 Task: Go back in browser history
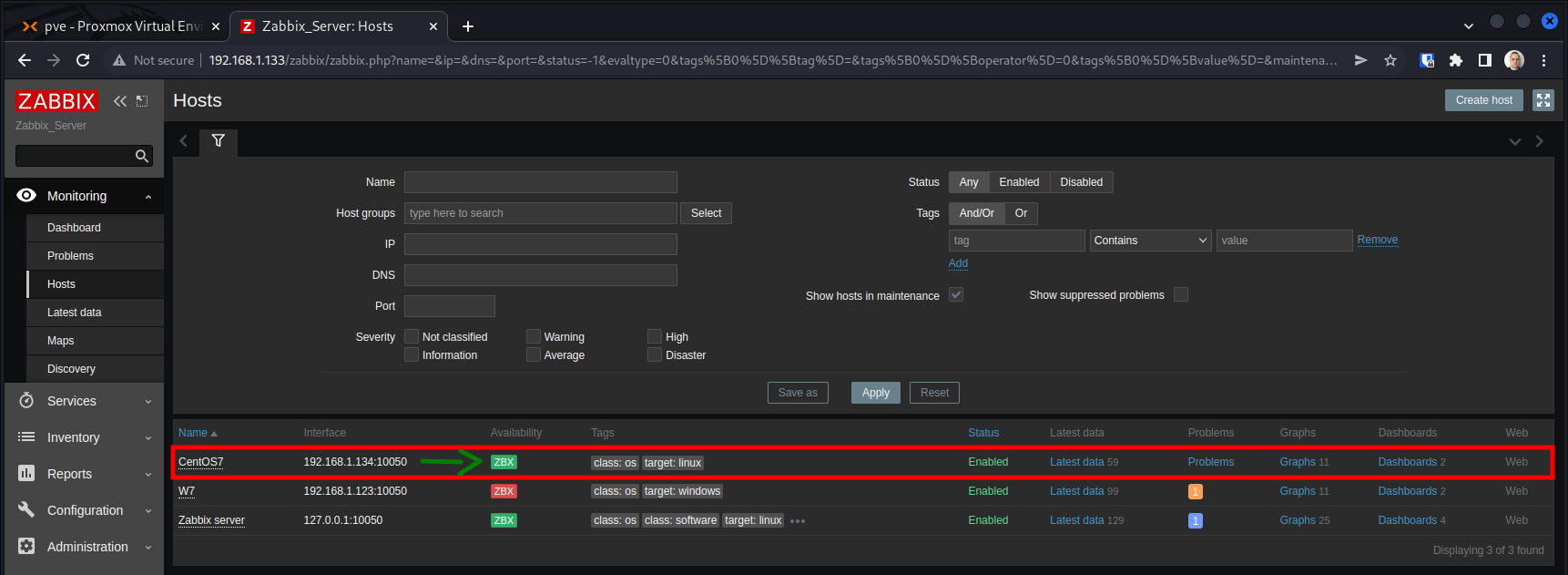25,60
